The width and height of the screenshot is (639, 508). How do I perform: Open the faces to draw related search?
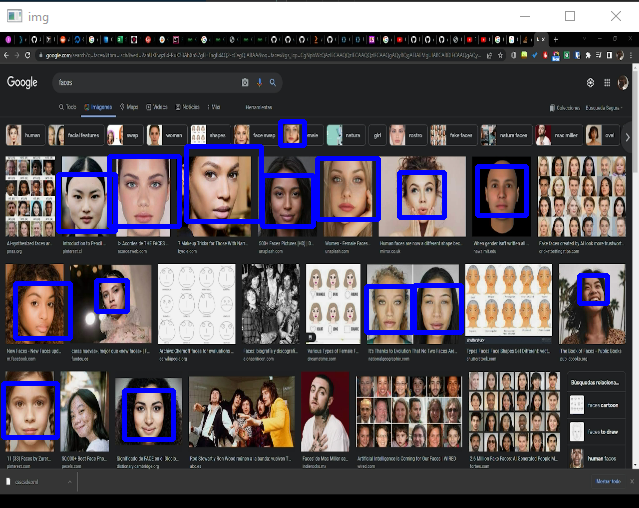[596, 432]
